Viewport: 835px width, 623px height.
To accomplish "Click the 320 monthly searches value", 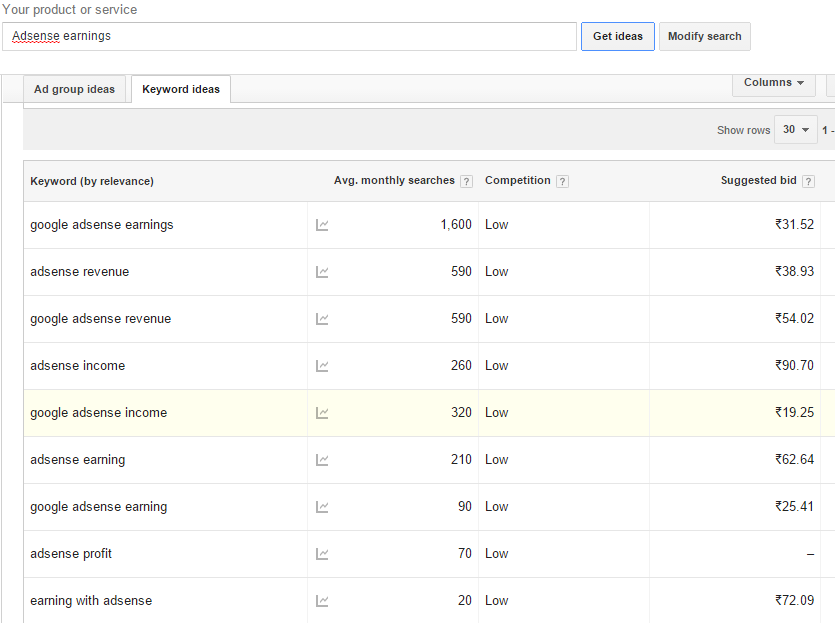I will (x=461, y=412).
